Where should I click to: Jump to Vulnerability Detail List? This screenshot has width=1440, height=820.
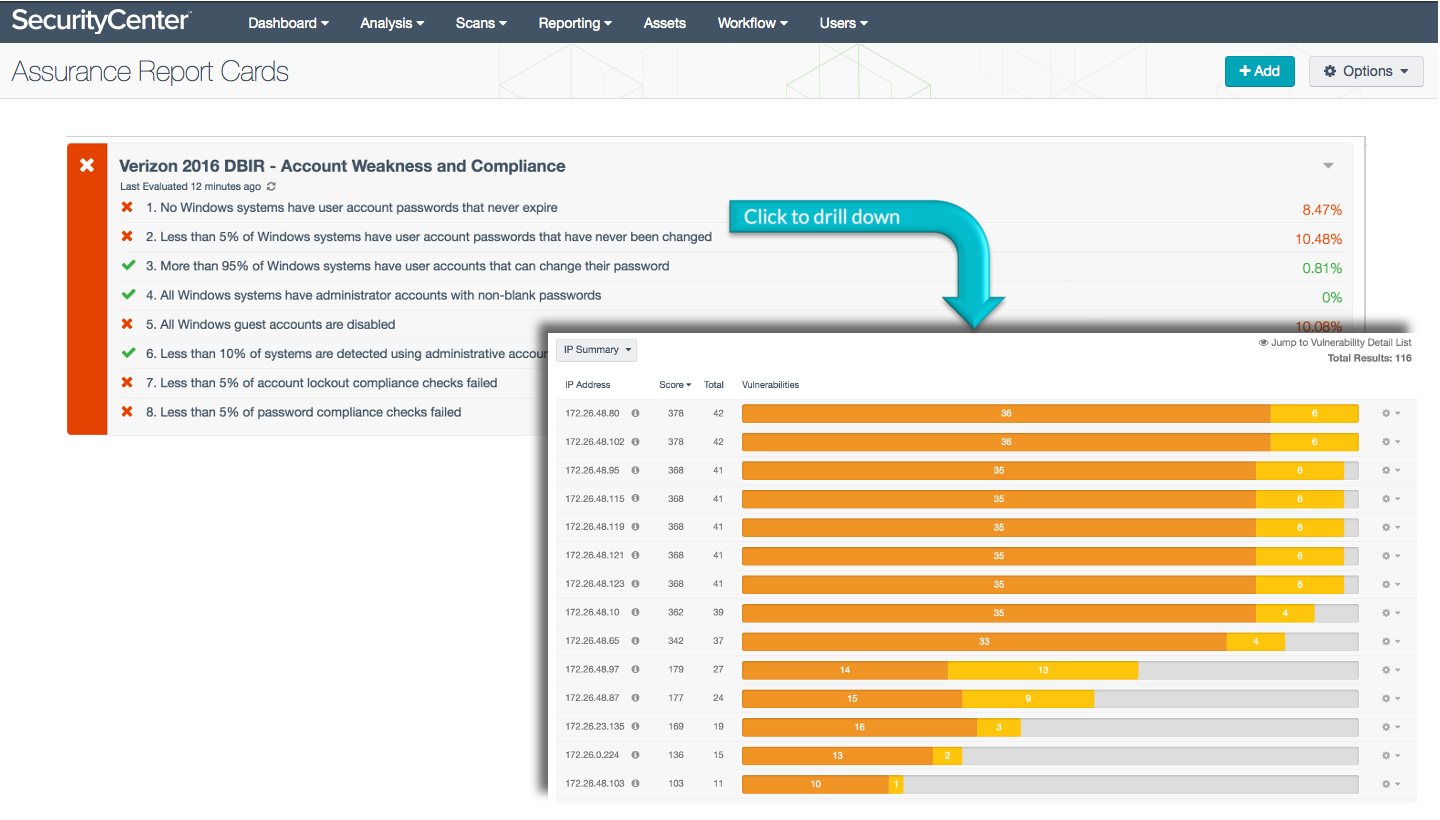click(x=1335, y=342)
